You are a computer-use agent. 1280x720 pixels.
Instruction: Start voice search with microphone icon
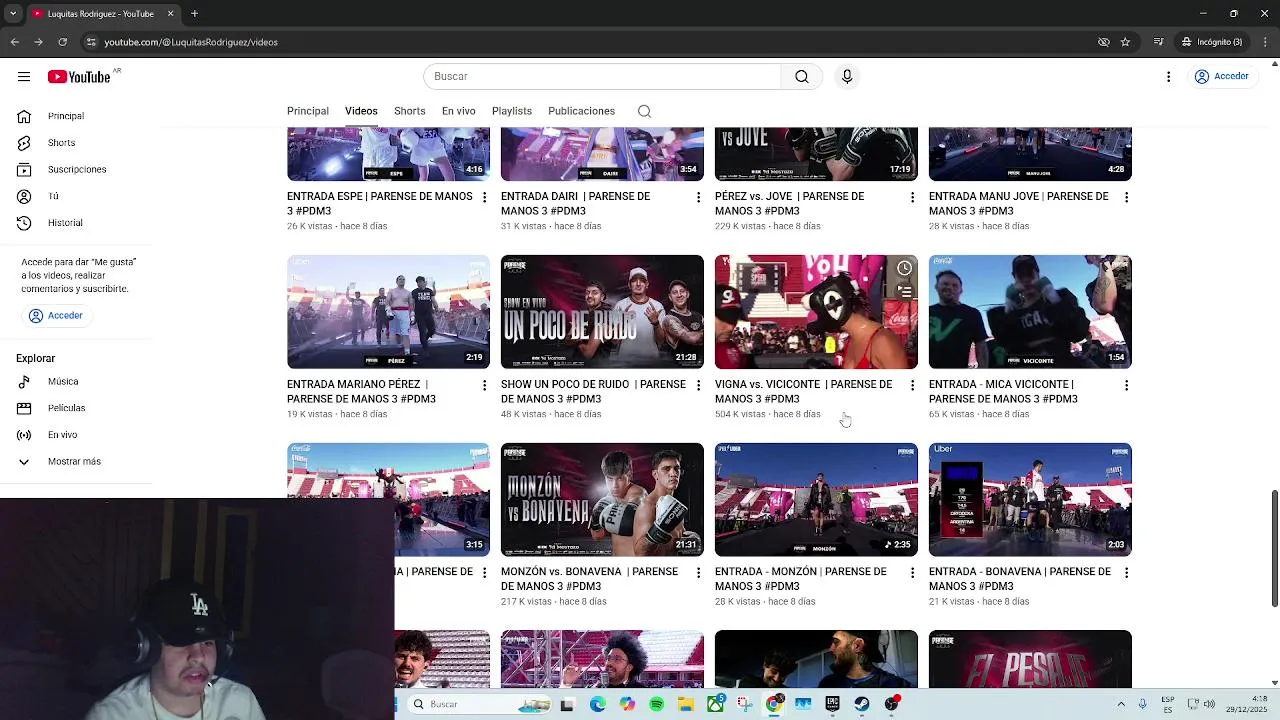(x=847, y=76)
